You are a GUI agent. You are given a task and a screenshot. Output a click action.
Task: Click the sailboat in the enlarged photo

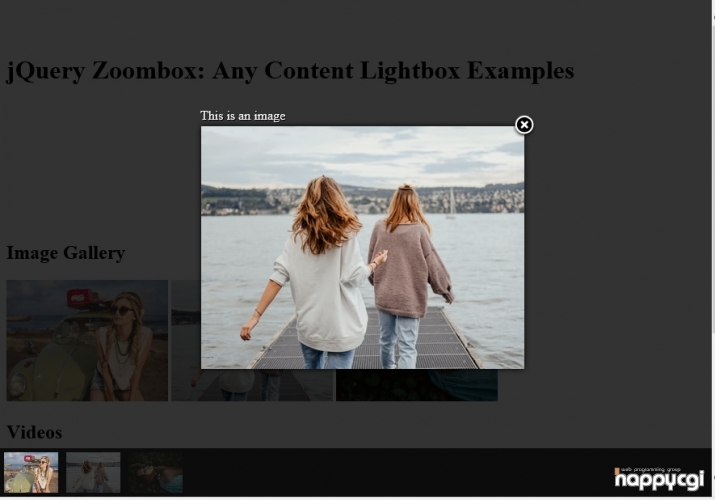[x=451, y=204]
